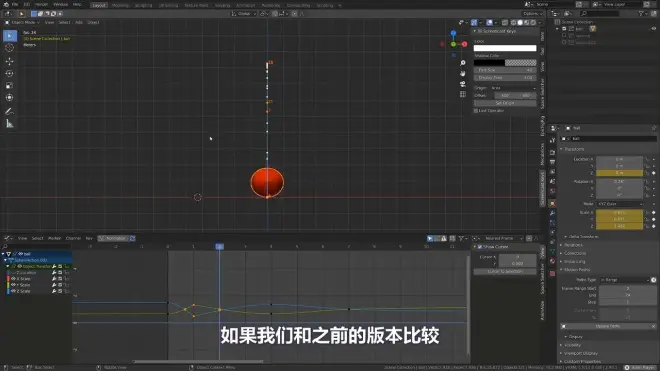Click the Set Origin button
The height and width of the screenshot is (371, 660).
505,103
